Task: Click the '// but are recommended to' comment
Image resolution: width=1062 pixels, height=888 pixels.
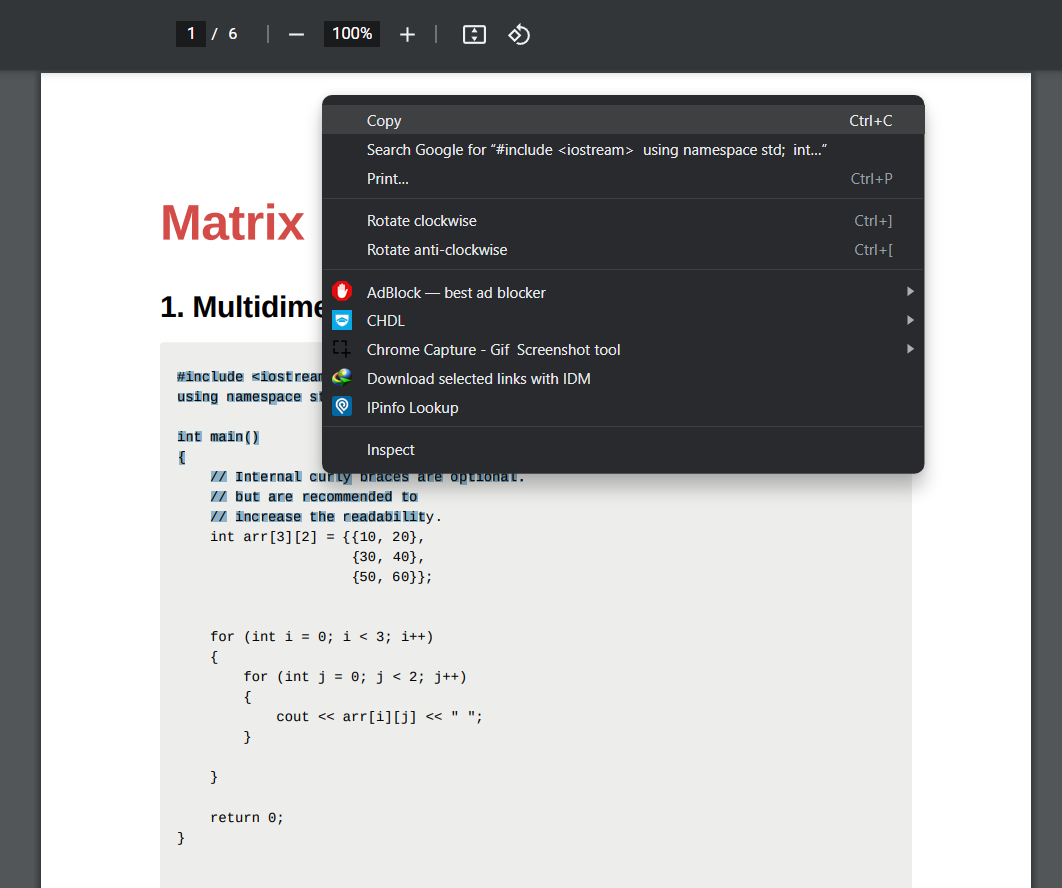Action: point(314,497)
